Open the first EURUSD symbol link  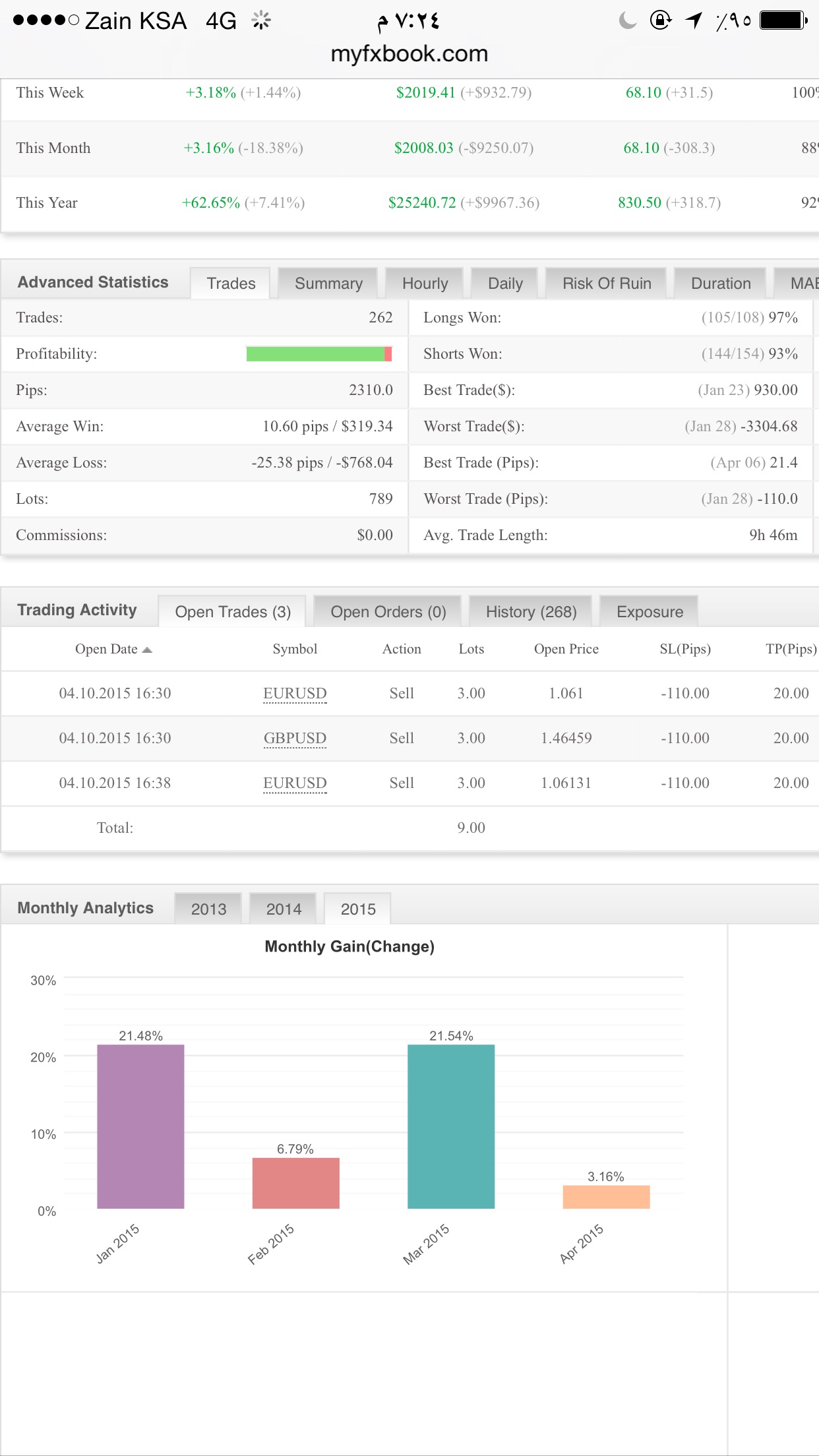coord(295,694)
